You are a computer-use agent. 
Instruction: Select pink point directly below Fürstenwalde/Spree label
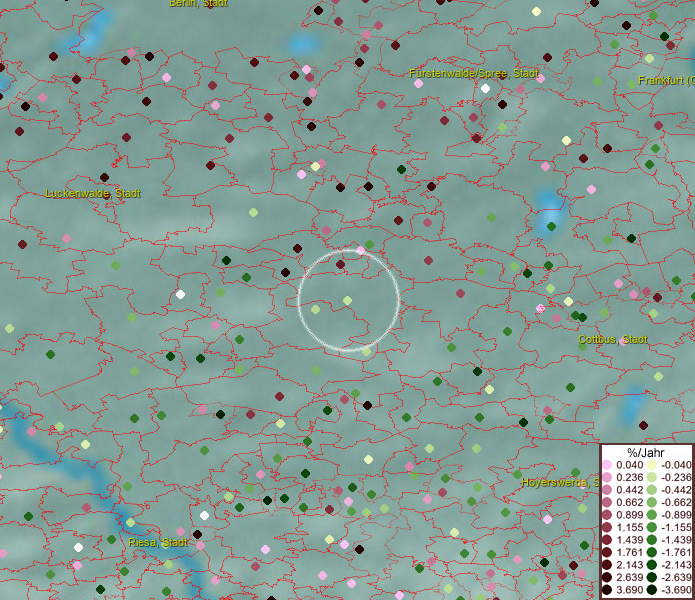pyautogui.click(x=418, y=83)
